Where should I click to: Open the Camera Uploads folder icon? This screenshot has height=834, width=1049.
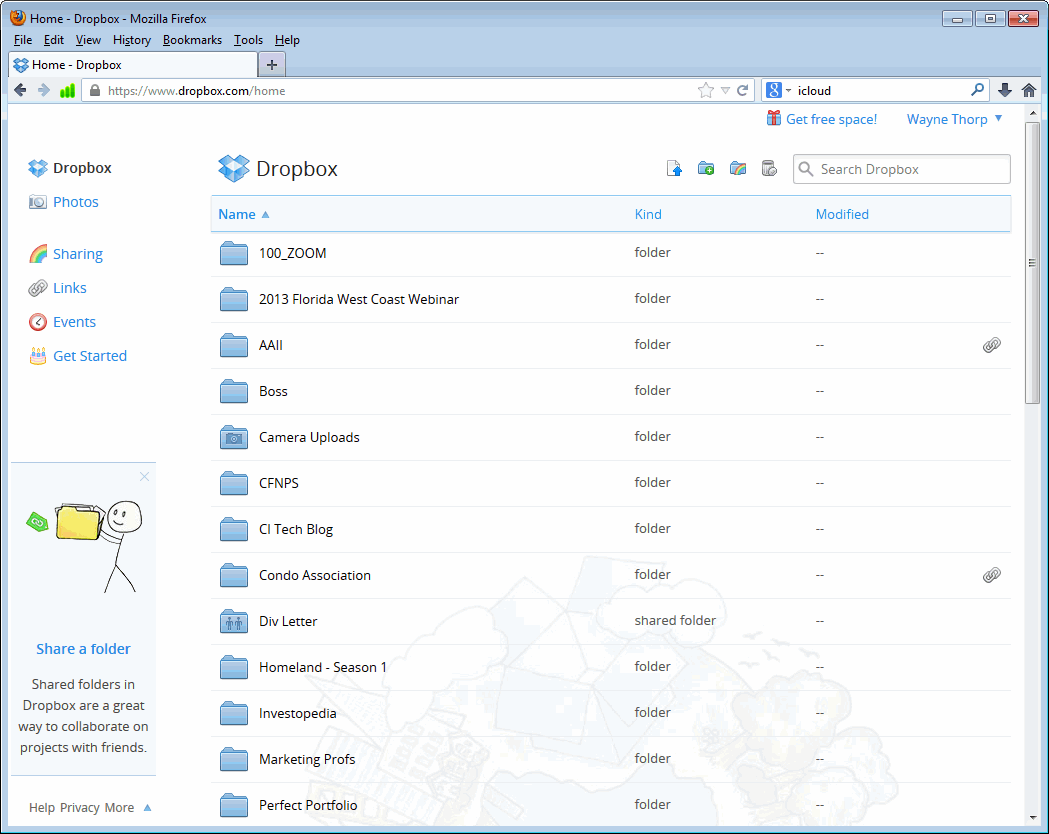[x=234, y=437]
